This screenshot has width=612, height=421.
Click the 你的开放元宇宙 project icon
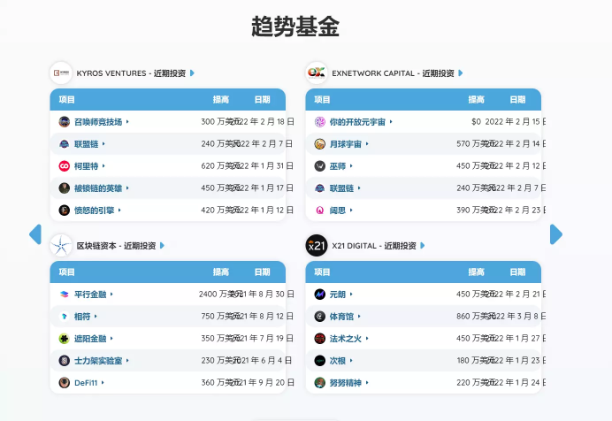point(320,122)
